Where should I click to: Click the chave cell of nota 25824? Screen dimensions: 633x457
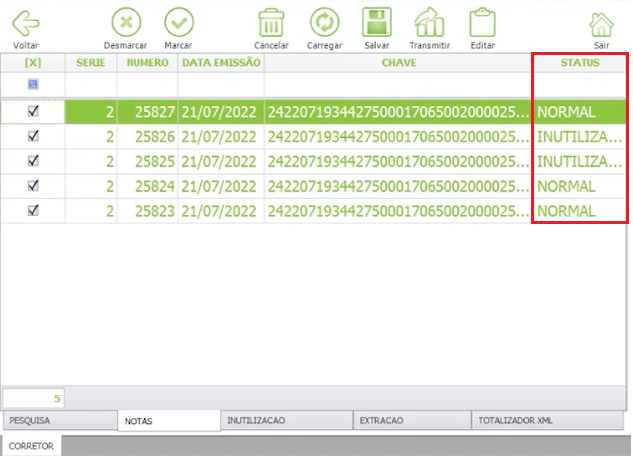pos(398,186)
